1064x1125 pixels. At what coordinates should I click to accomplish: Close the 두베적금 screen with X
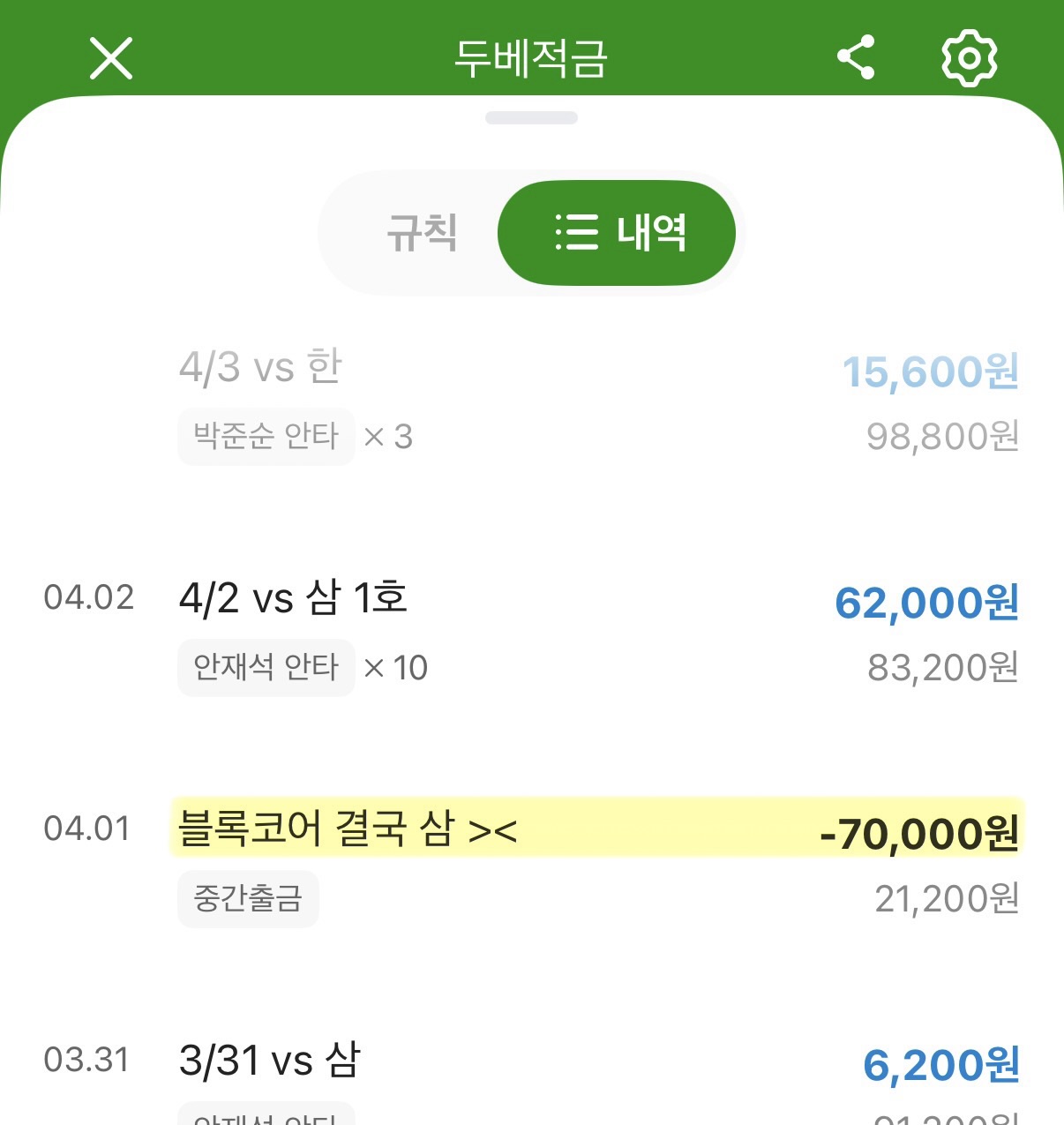(111, 58)
